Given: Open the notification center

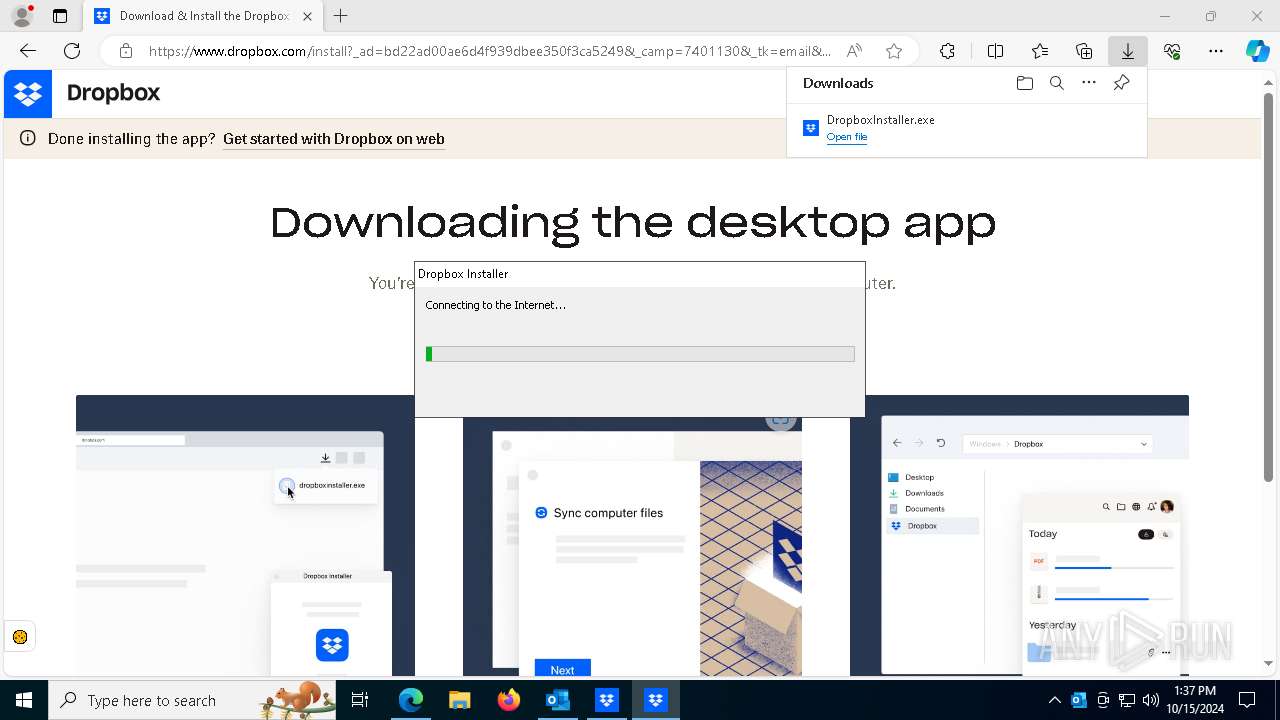Looking at the screenshot, I should pos(1248,700).
